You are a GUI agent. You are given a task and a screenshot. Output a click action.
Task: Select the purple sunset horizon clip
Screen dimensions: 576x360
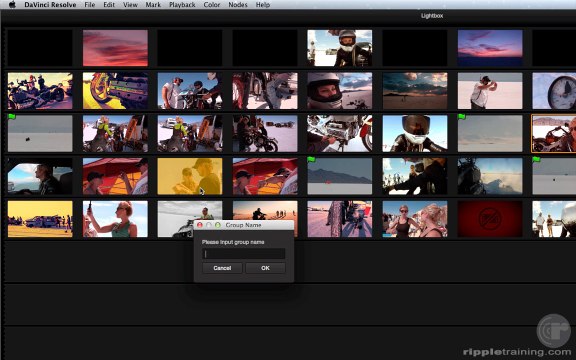pos(490,48)
